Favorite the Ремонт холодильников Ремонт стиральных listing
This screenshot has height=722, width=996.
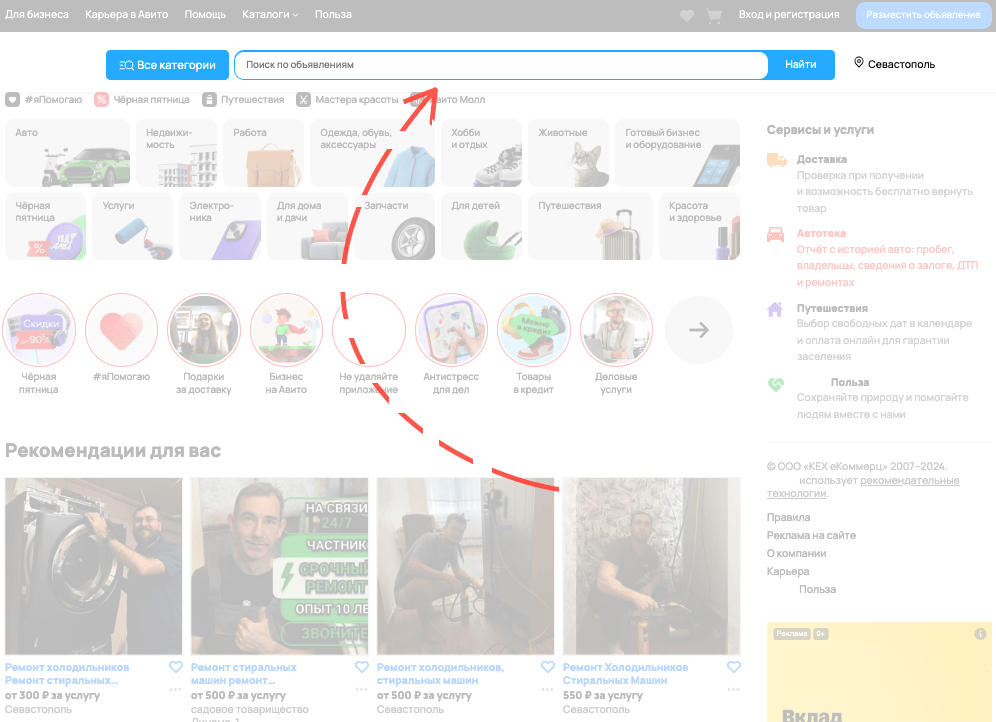[175, 667]
